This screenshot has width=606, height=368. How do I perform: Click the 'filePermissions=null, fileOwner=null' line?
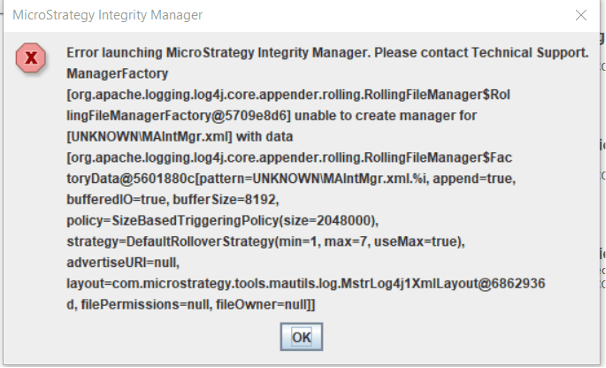pyautogui.click(x=191, y=305)
